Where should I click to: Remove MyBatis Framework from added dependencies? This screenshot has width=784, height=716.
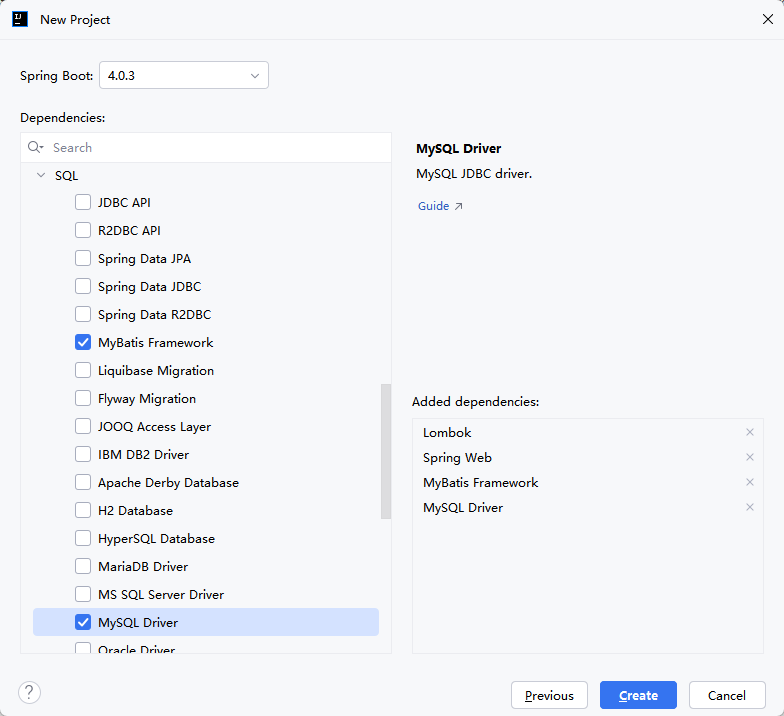pyautogui.click(x=750, y=482)
